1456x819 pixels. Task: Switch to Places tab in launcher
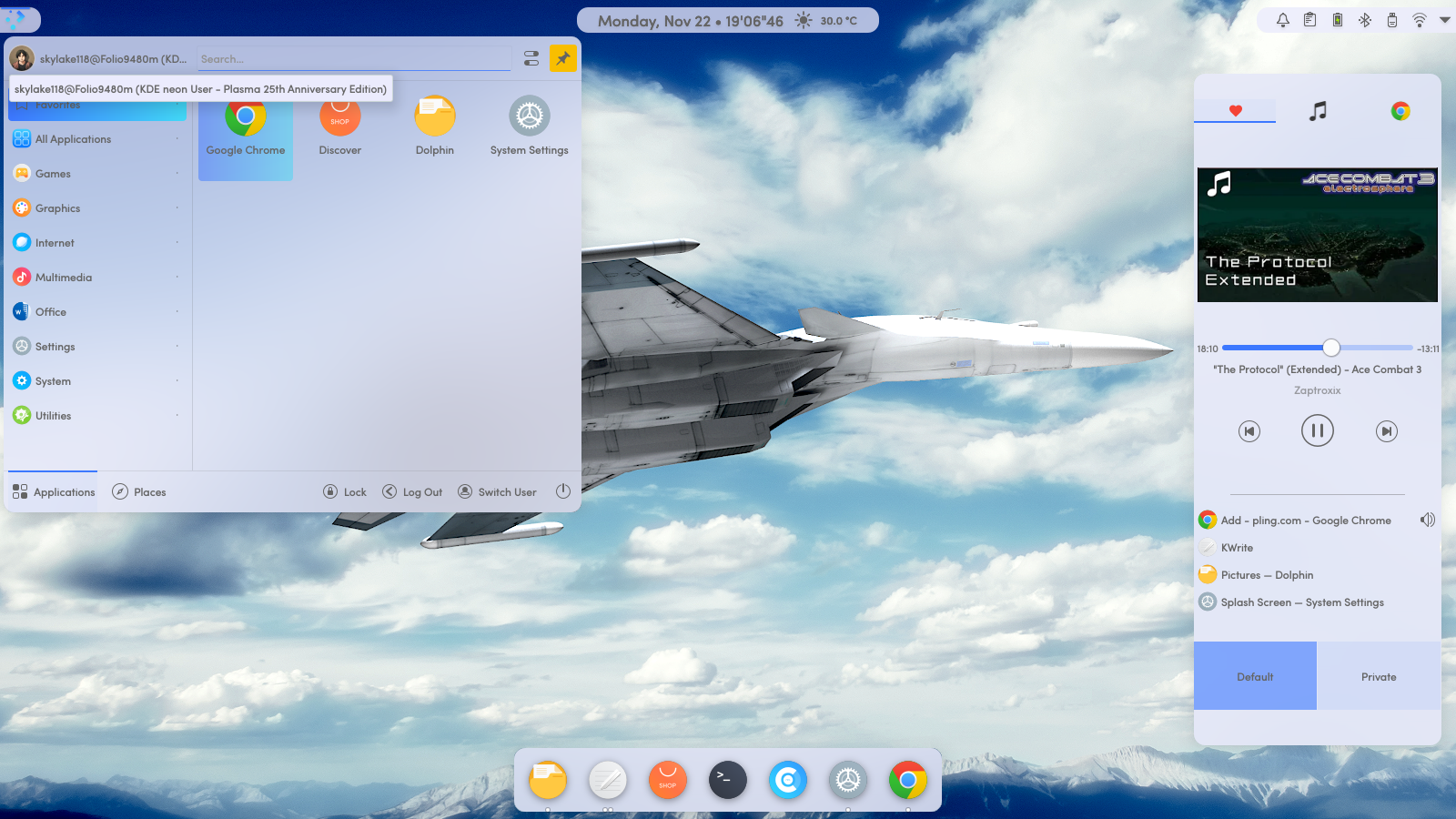(139, 491)
